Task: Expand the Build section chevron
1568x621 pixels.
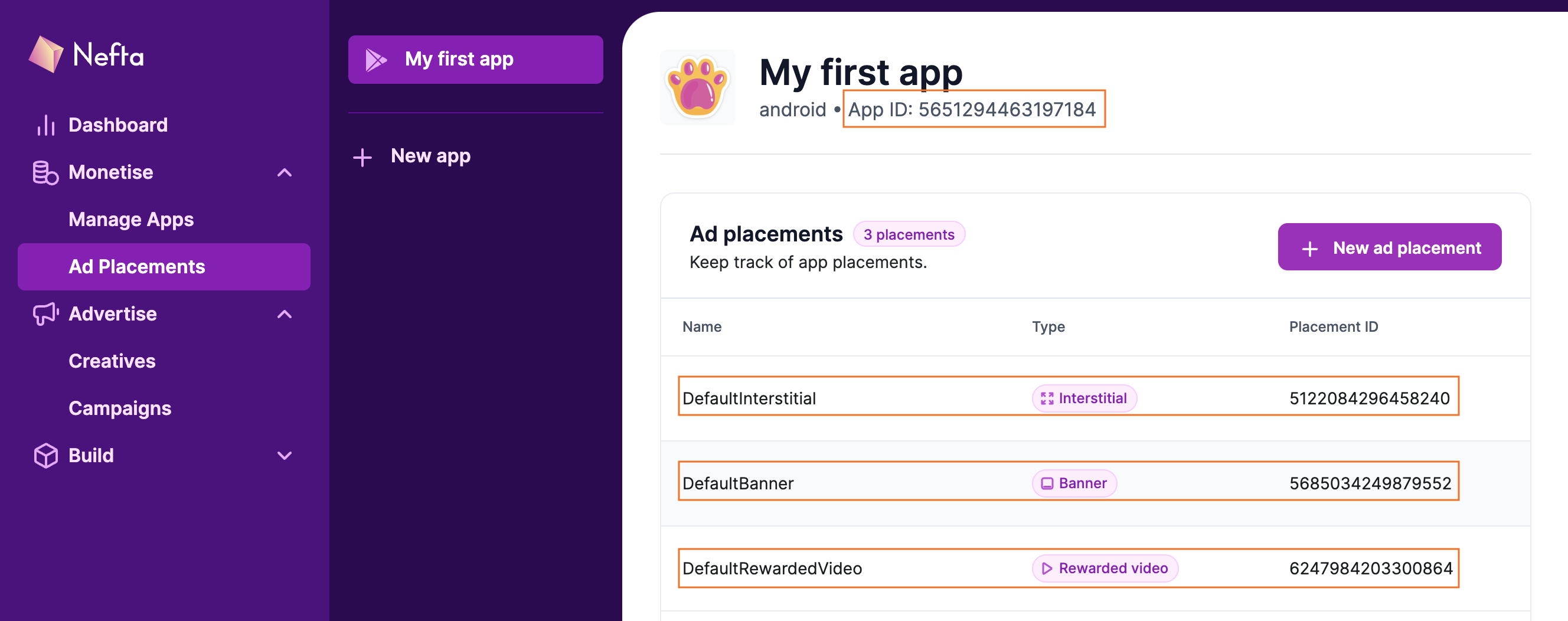Action: 285,455
